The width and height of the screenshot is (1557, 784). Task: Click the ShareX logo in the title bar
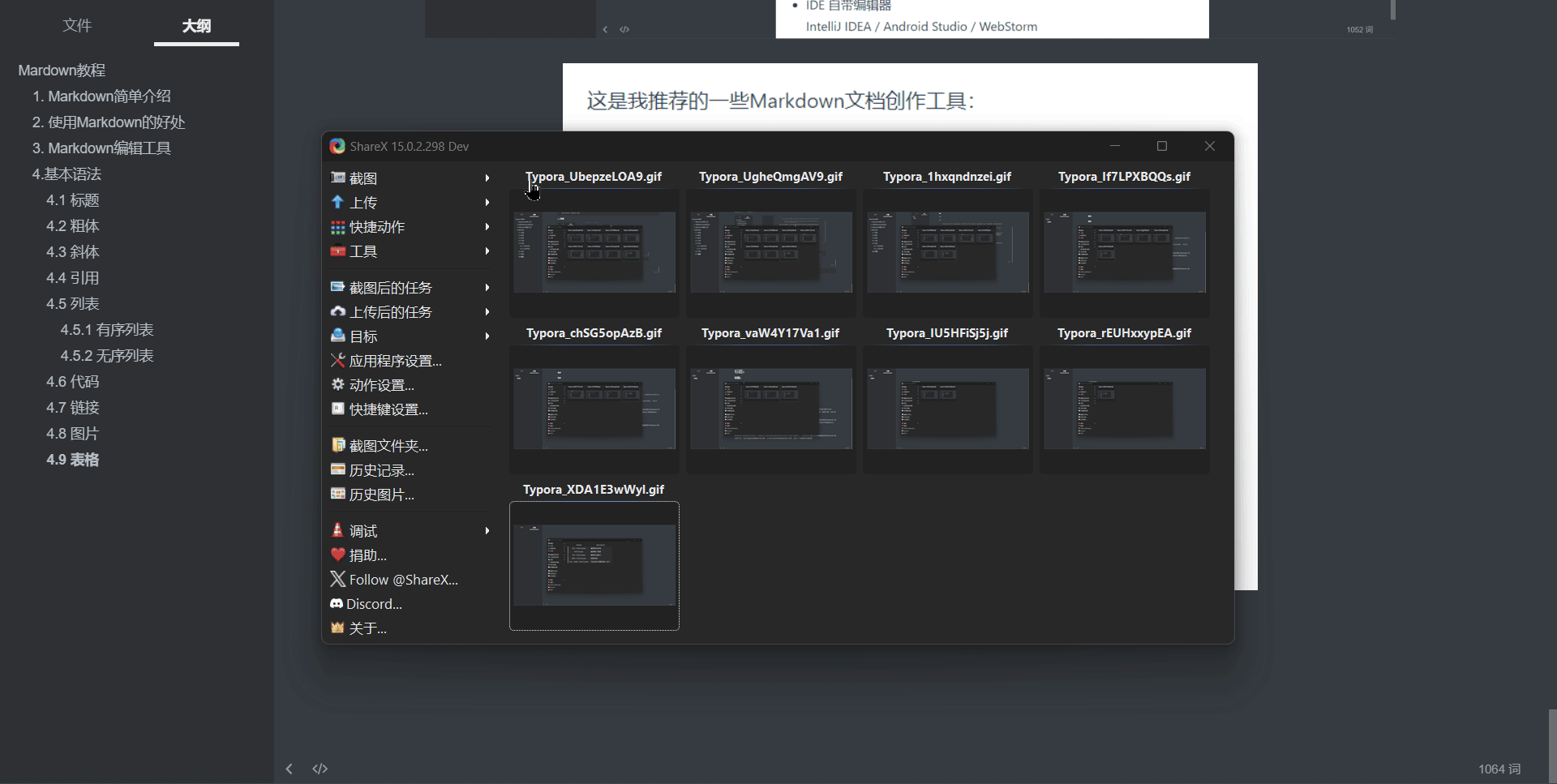click(x=337, y=146)
